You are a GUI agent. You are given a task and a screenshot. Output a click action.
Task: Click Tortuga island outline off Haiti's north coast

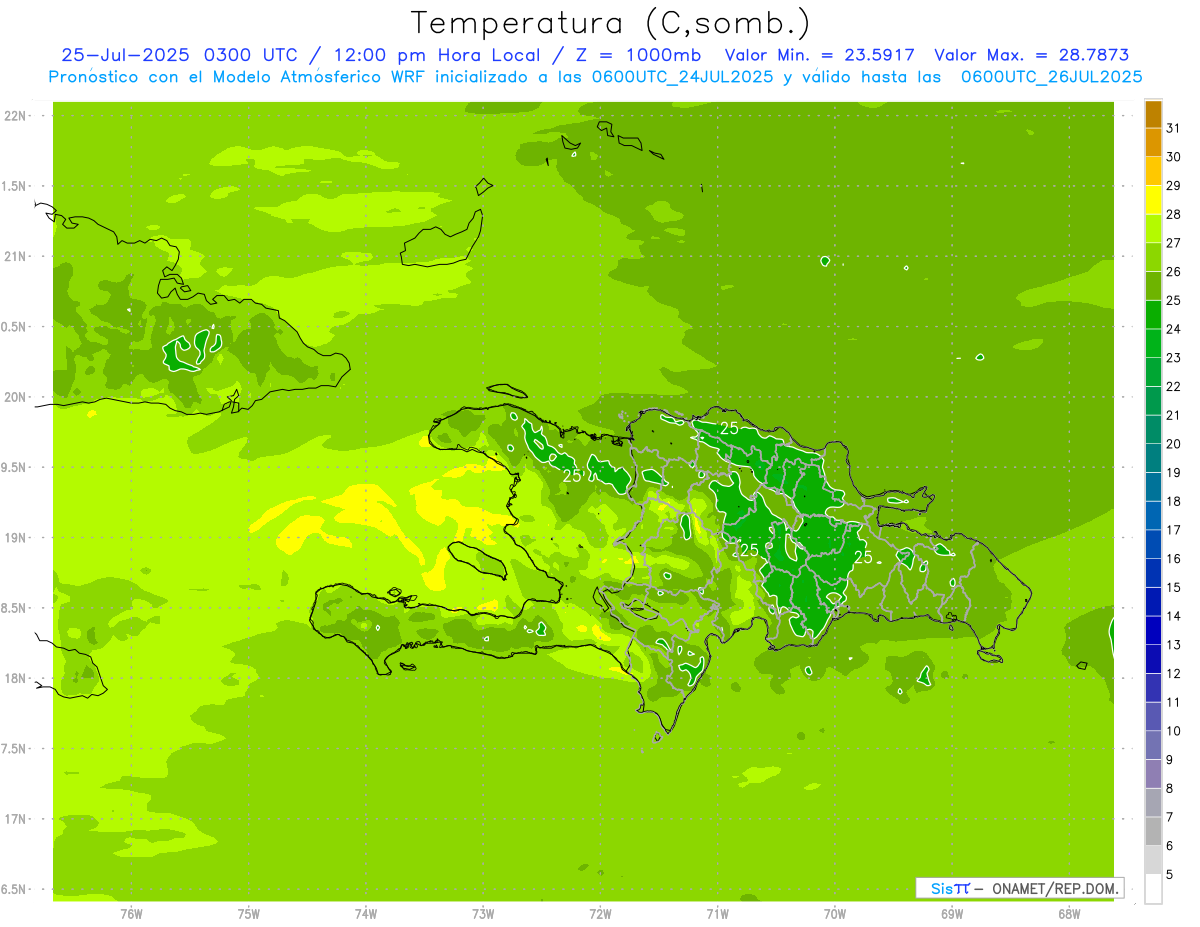507,391
